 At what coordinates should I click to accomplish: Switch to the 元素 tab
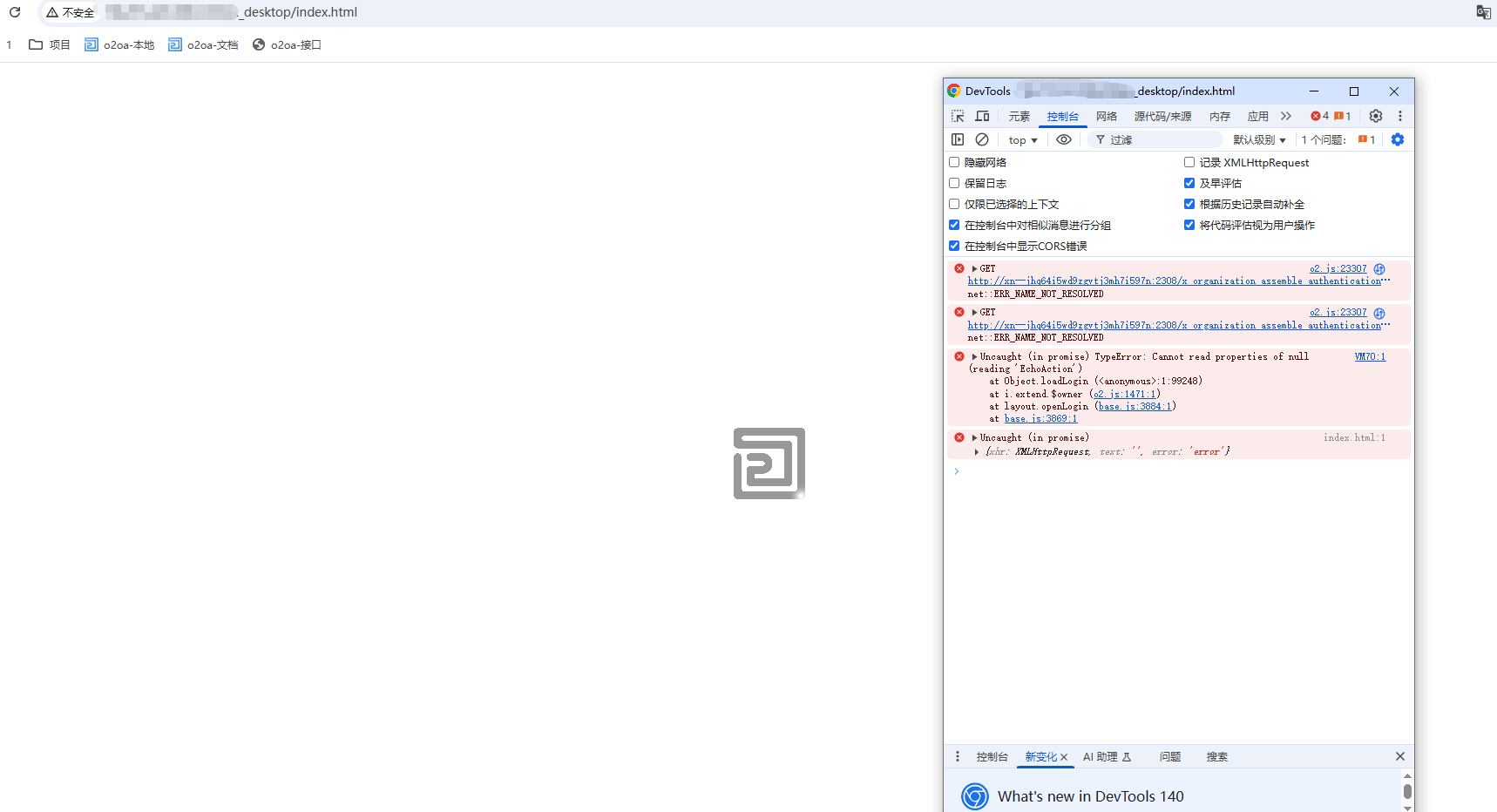(1019, 116)
